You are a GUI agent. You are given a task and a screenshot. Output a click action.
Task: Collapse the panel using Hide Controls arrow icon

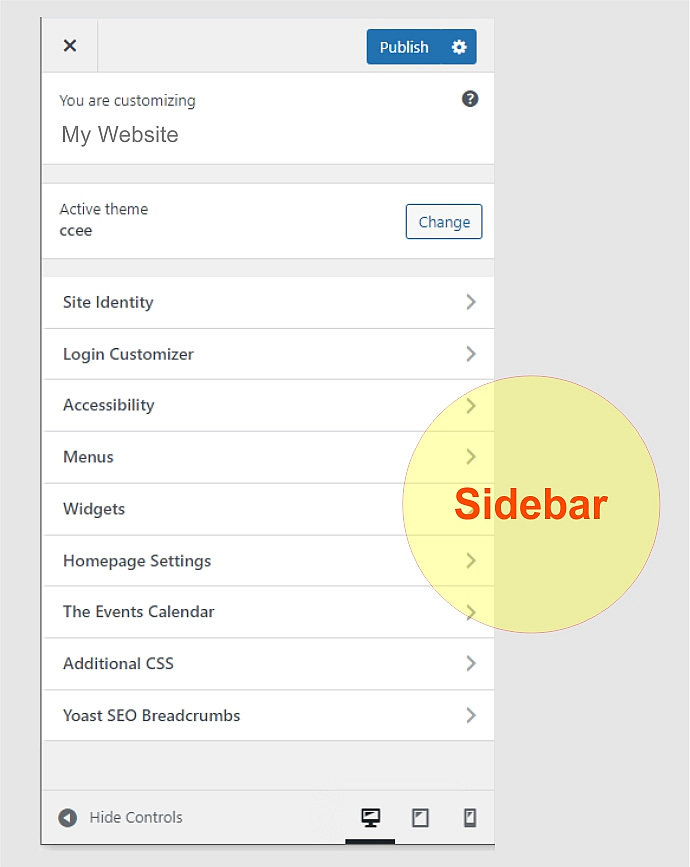tap(67, 817)
